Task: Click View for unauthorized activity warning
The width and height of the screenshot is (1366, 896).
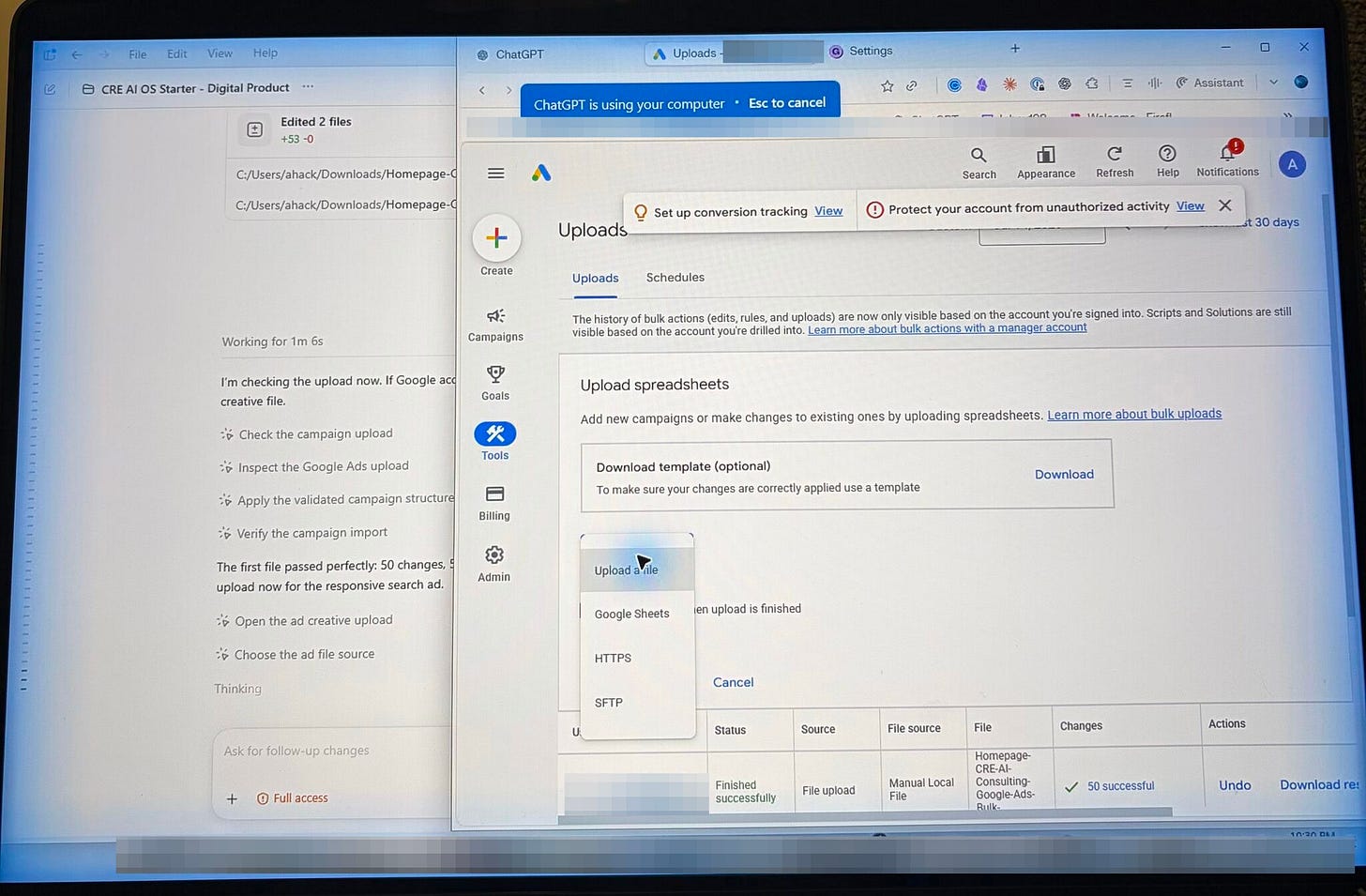Action: coord(1191,206)
